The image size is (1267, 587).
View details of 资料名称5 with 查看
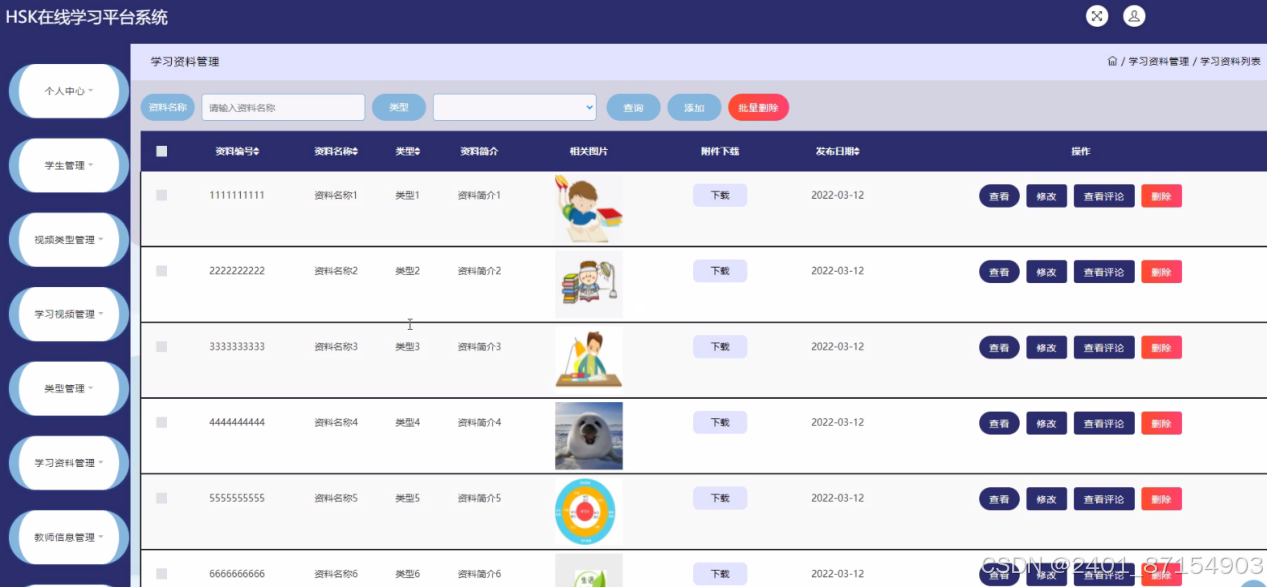pos(999,499)
